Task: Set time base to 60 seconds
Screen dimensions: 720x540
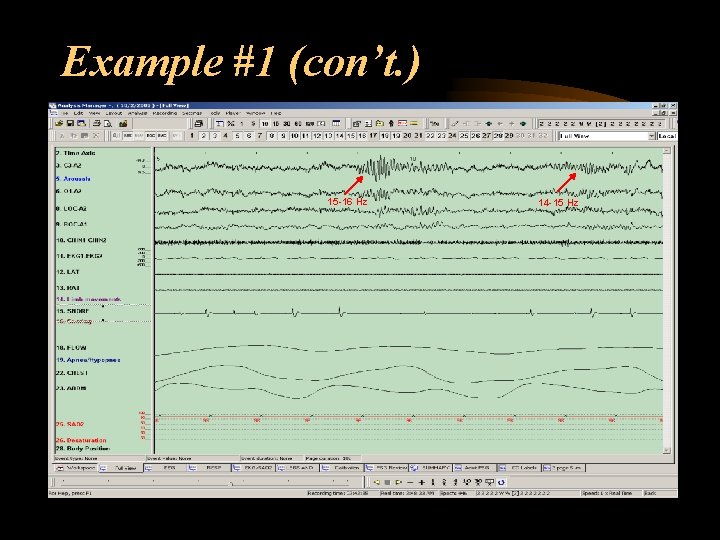Action: 298,124
